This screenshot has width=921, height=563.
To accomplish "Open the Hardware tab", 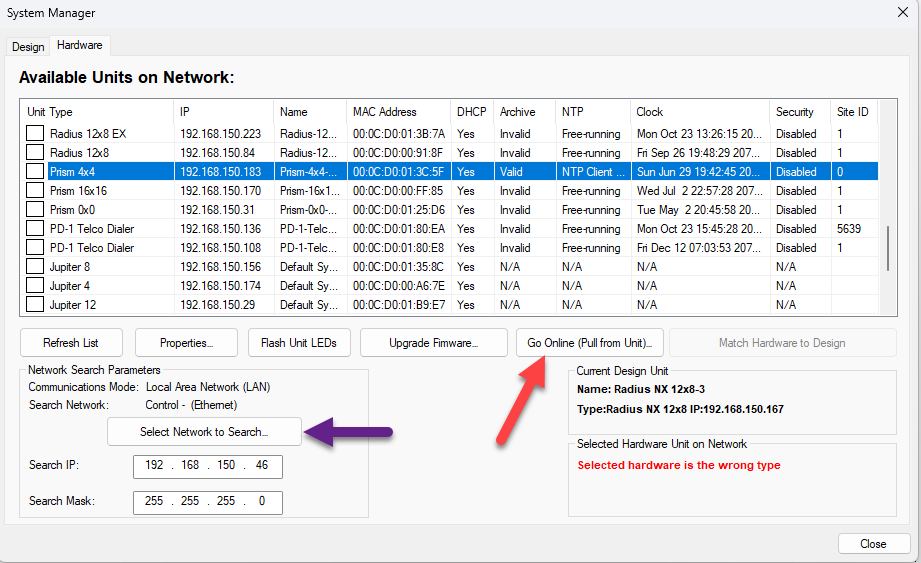I will pos(79,46).
